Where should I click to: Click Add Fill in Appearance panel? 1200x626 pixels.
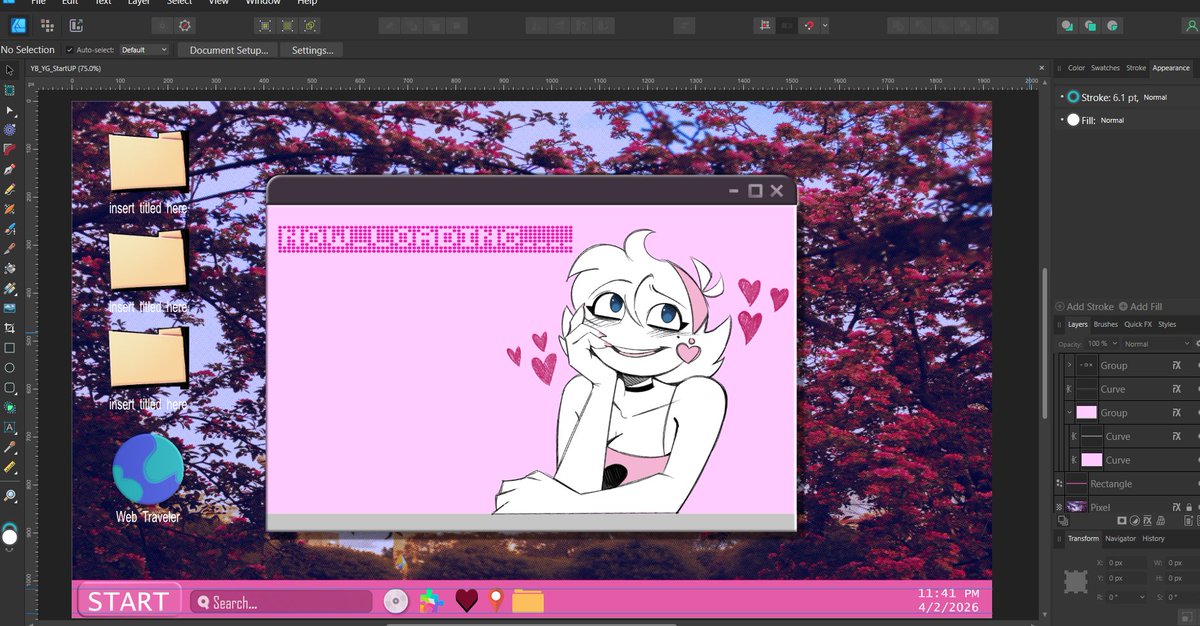[x=1140, y=306]
